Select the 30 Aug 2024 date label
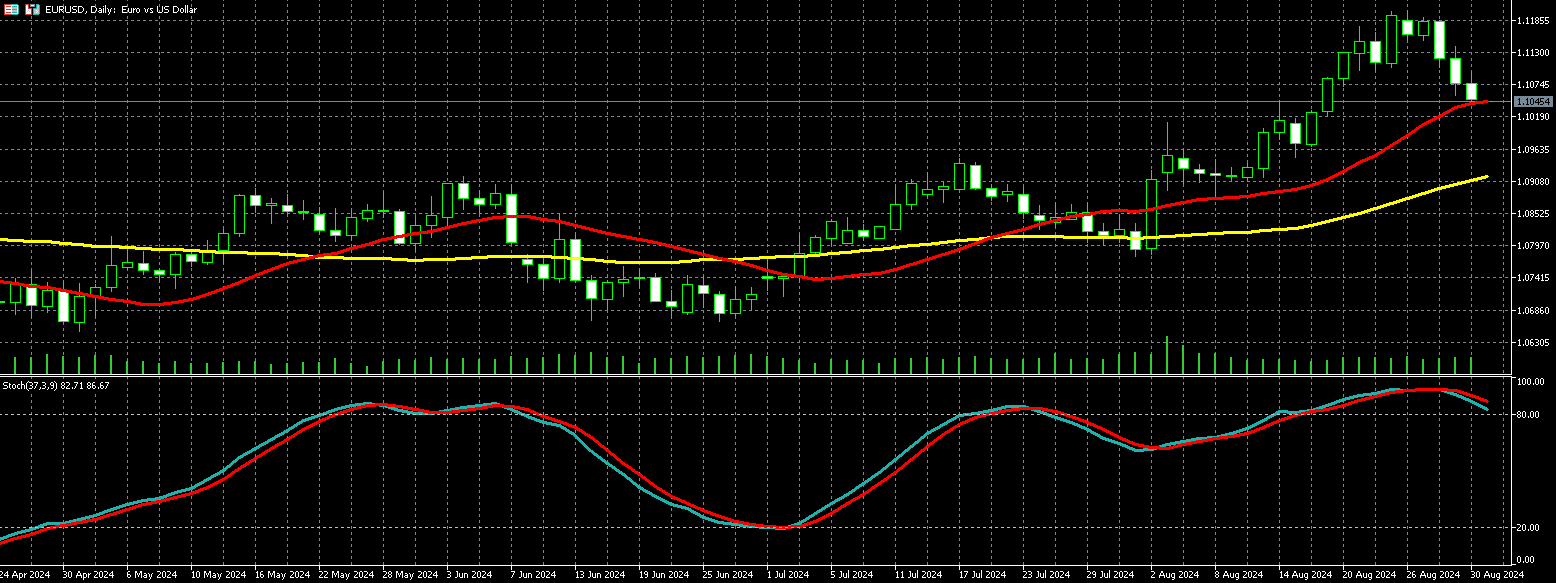 1494,575
